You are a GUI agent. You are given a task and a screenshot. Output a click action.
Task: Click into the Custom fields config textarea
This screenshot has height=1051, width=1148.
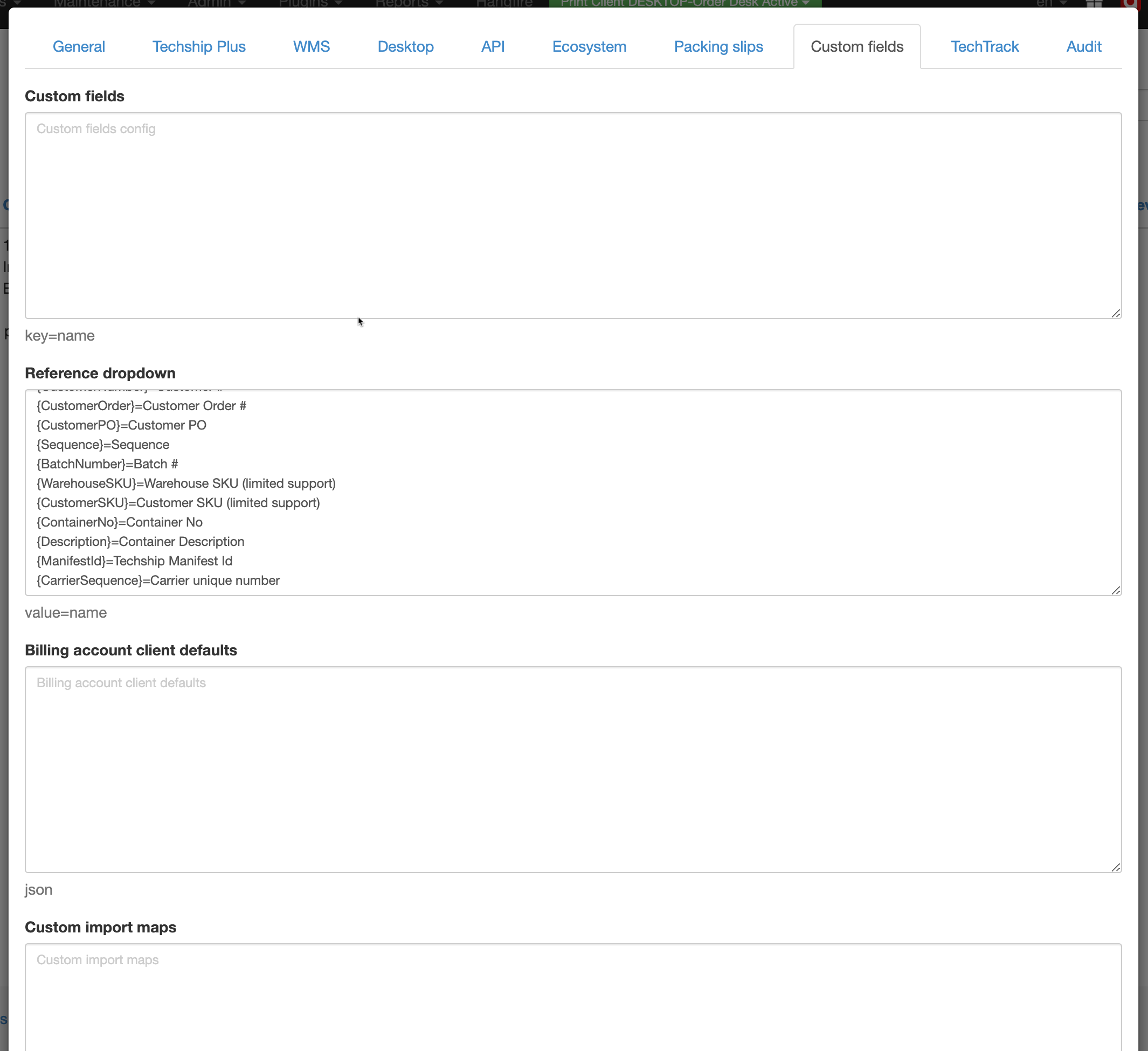tap(572, 215)
